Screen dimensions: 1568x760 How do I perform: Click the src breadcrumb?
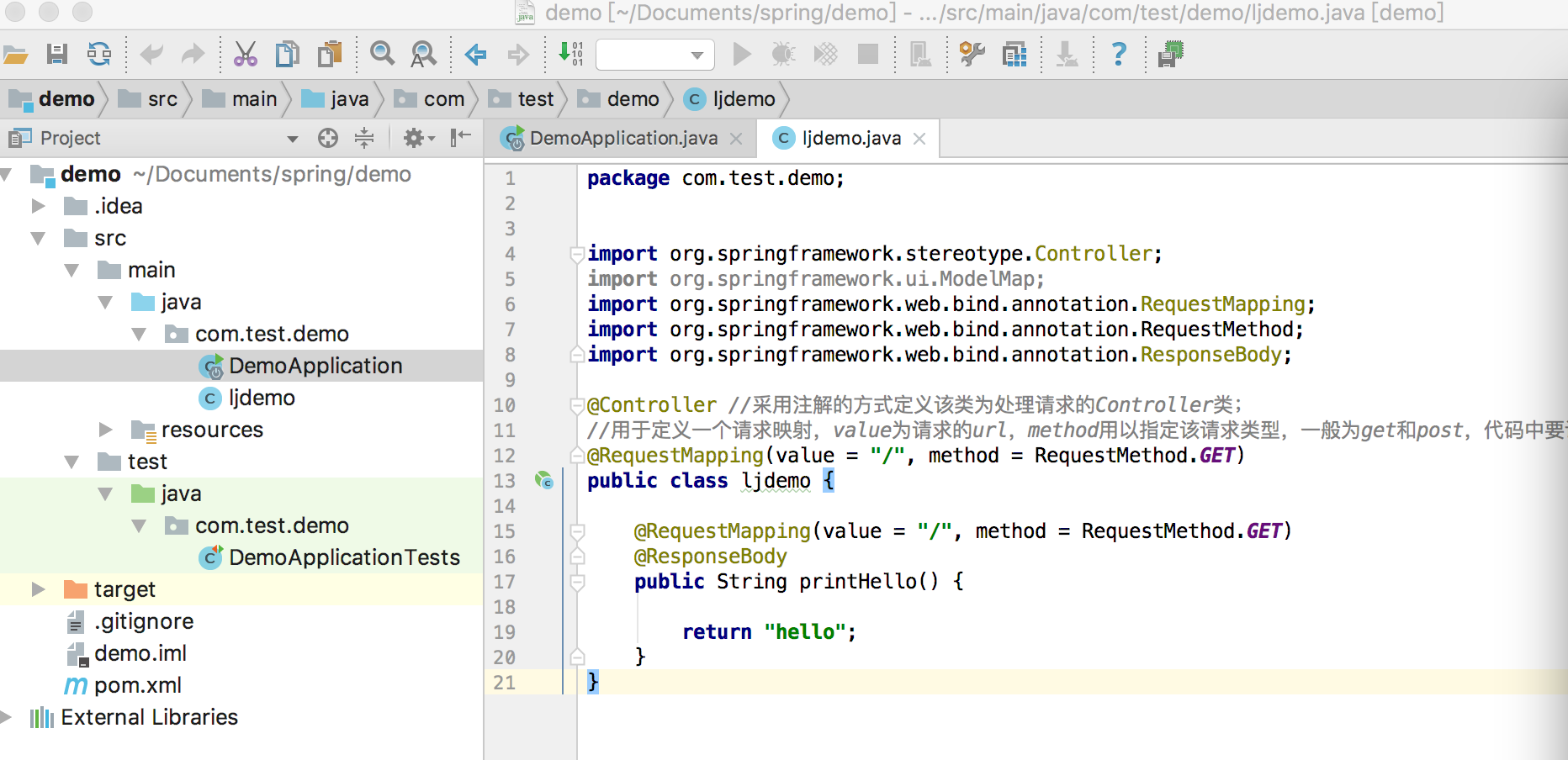tap(148, 99)
